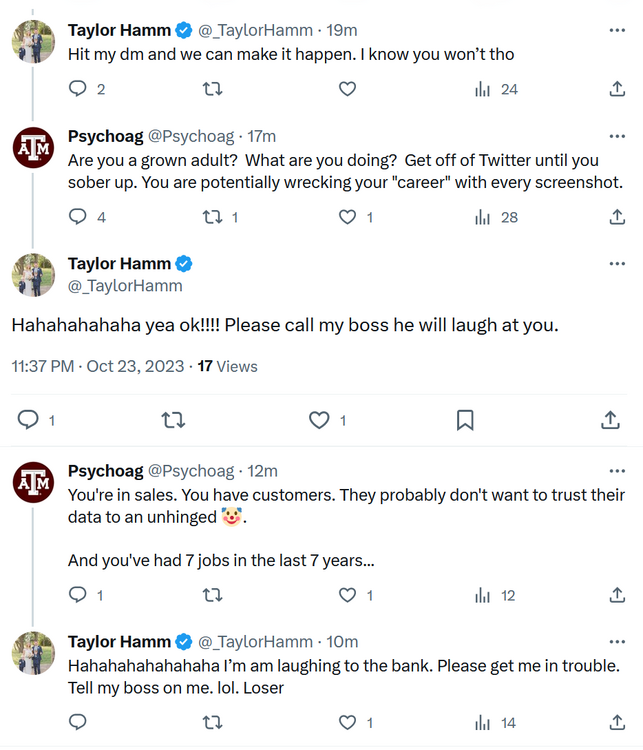The height and width of the screenshot is (750, 643).
Task: Reply to the 'laughing to the bank' tweet
Action: click(78, 722)
